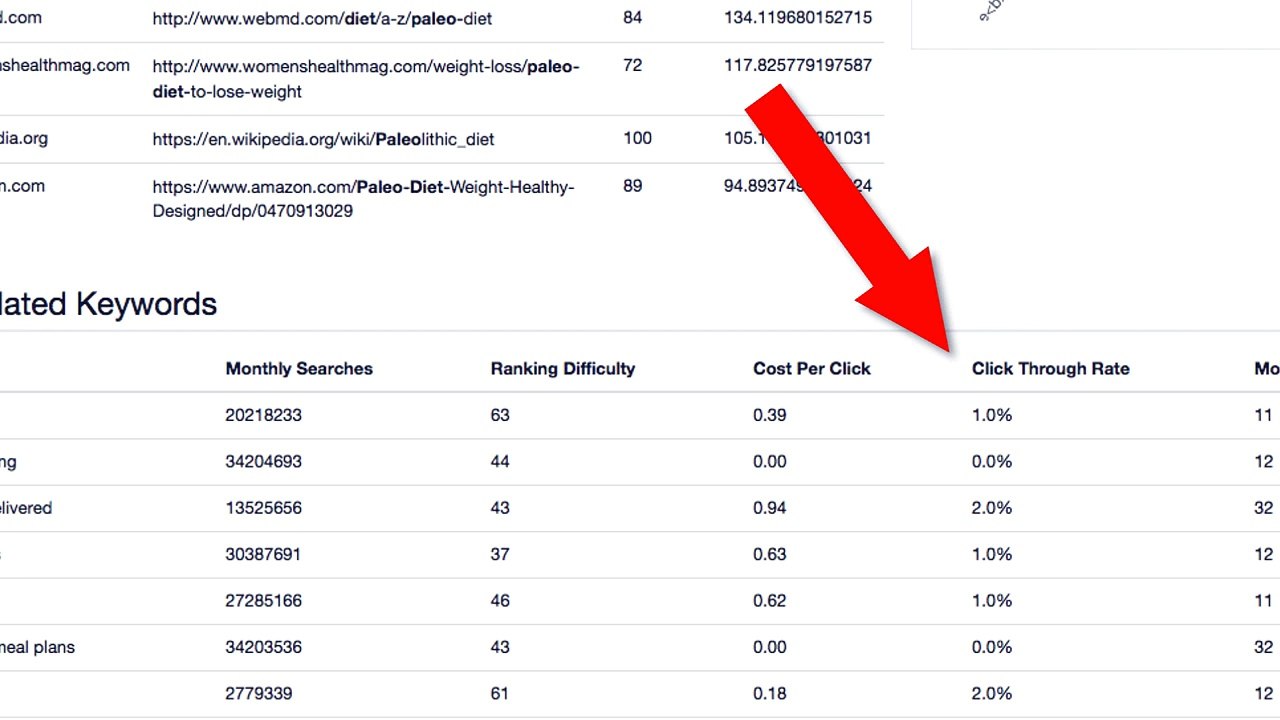1280x720 pixels.
Task: Select the 20218233 monthly searches cell
Action: click(x=263, y=415)
